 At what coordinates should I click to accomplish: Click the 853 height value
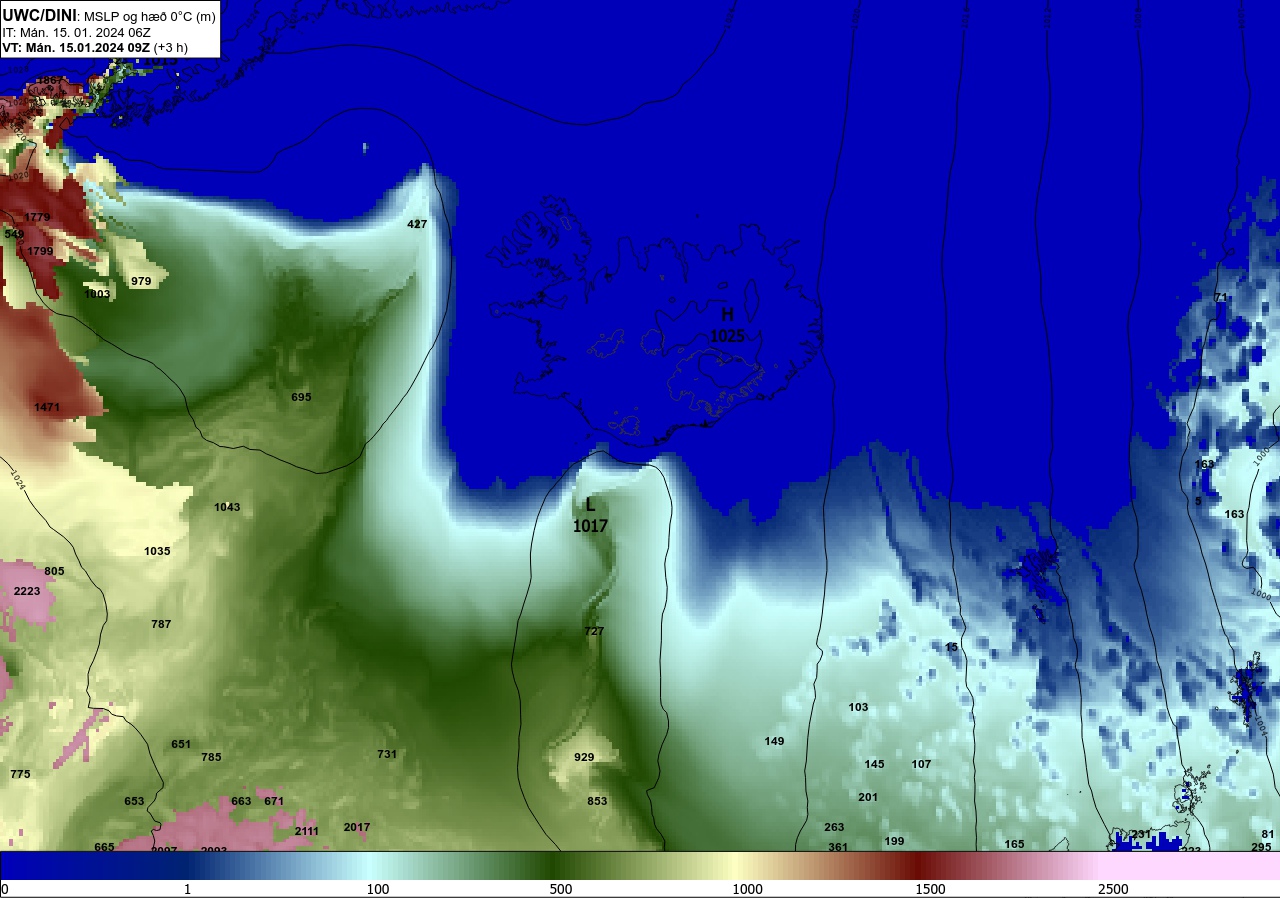pyautogui.click(x=597, y=801)
